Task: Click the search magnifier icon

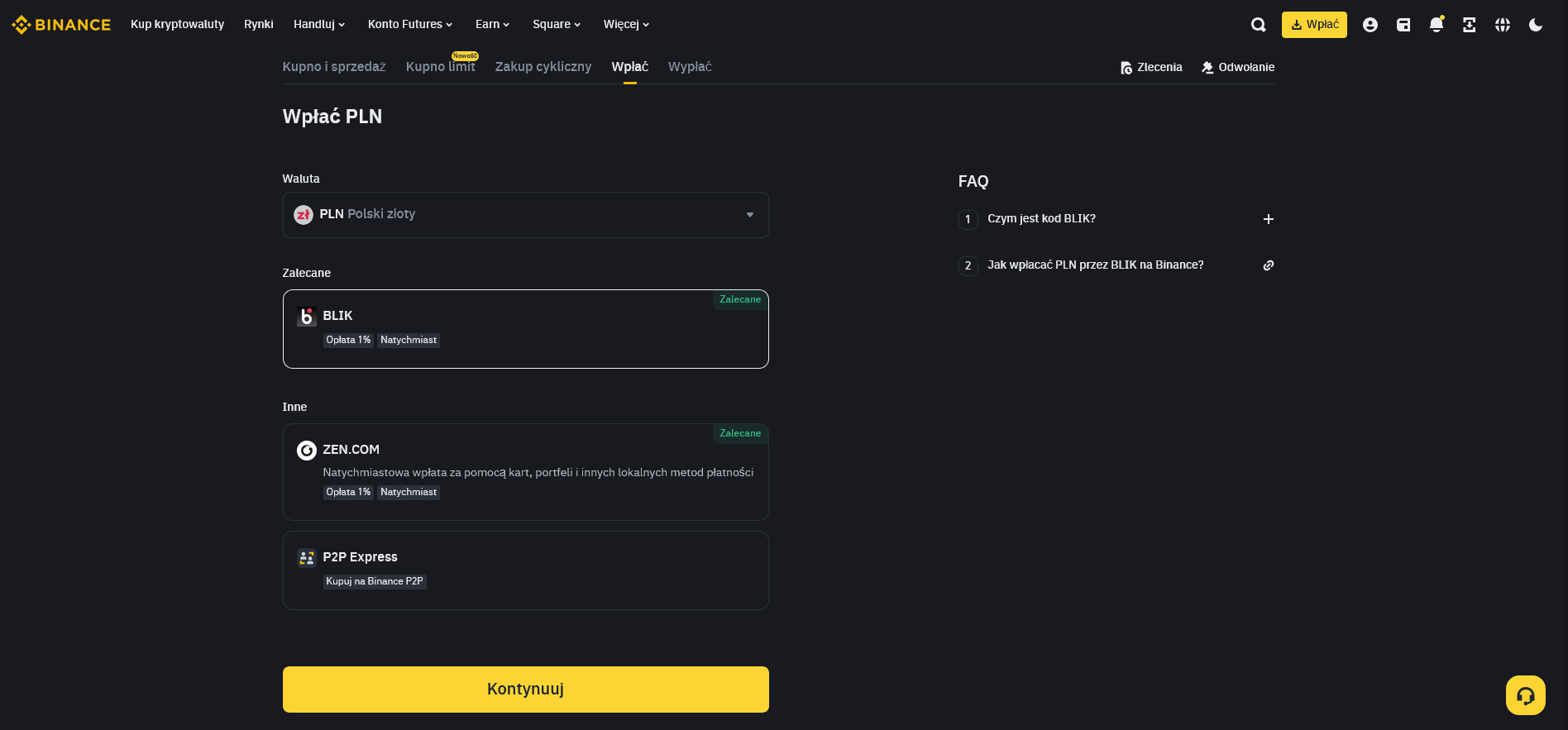Action: pos(1258,25)
